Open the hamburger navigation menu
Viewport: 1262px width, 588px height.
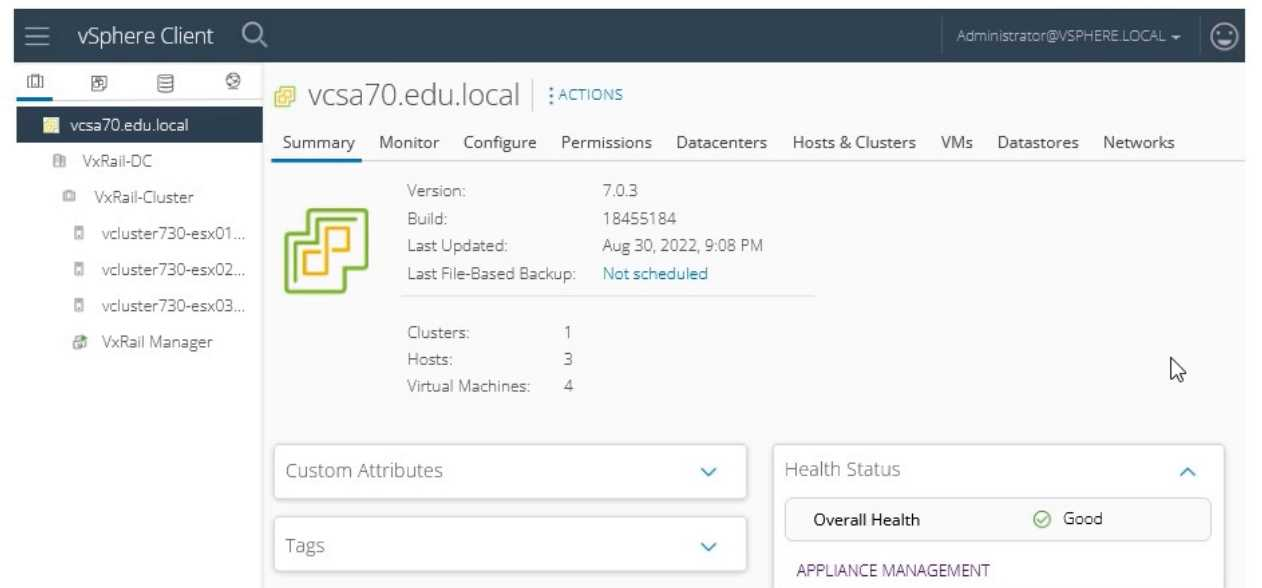pos(37,36)
